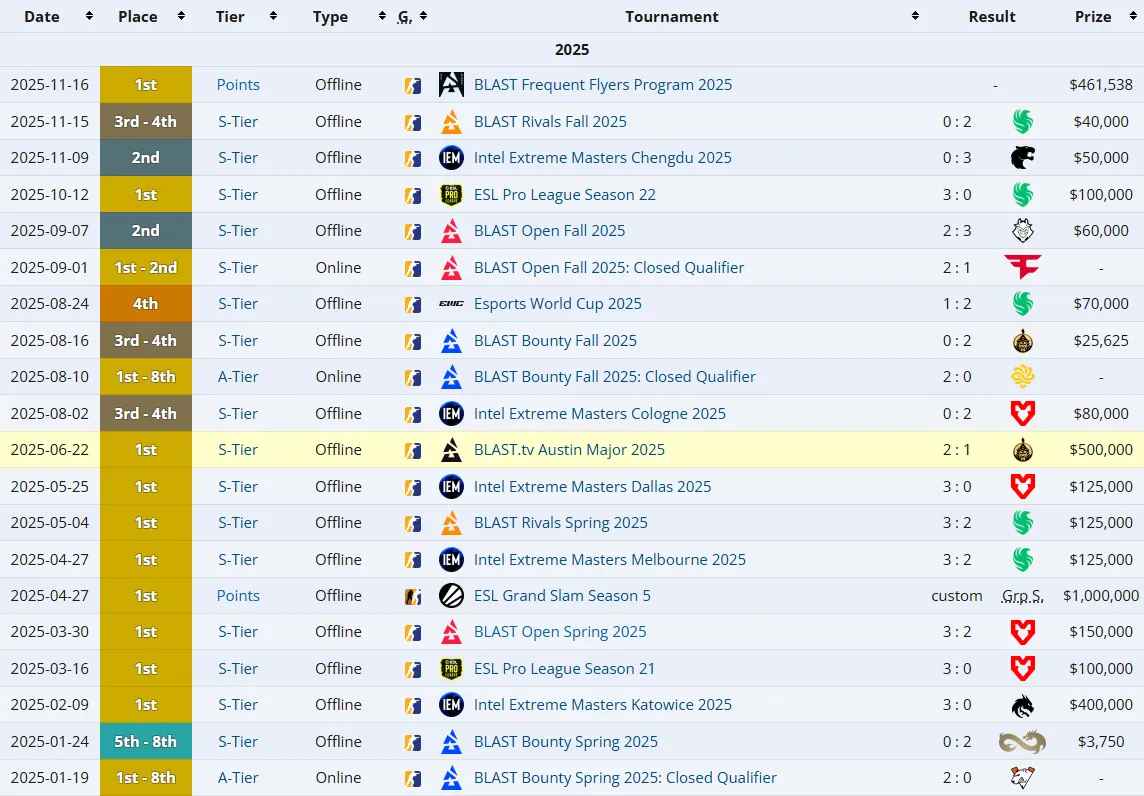Click the ESL Pro League Season 22 logo
1144x796 pixels.
point(451,195)
